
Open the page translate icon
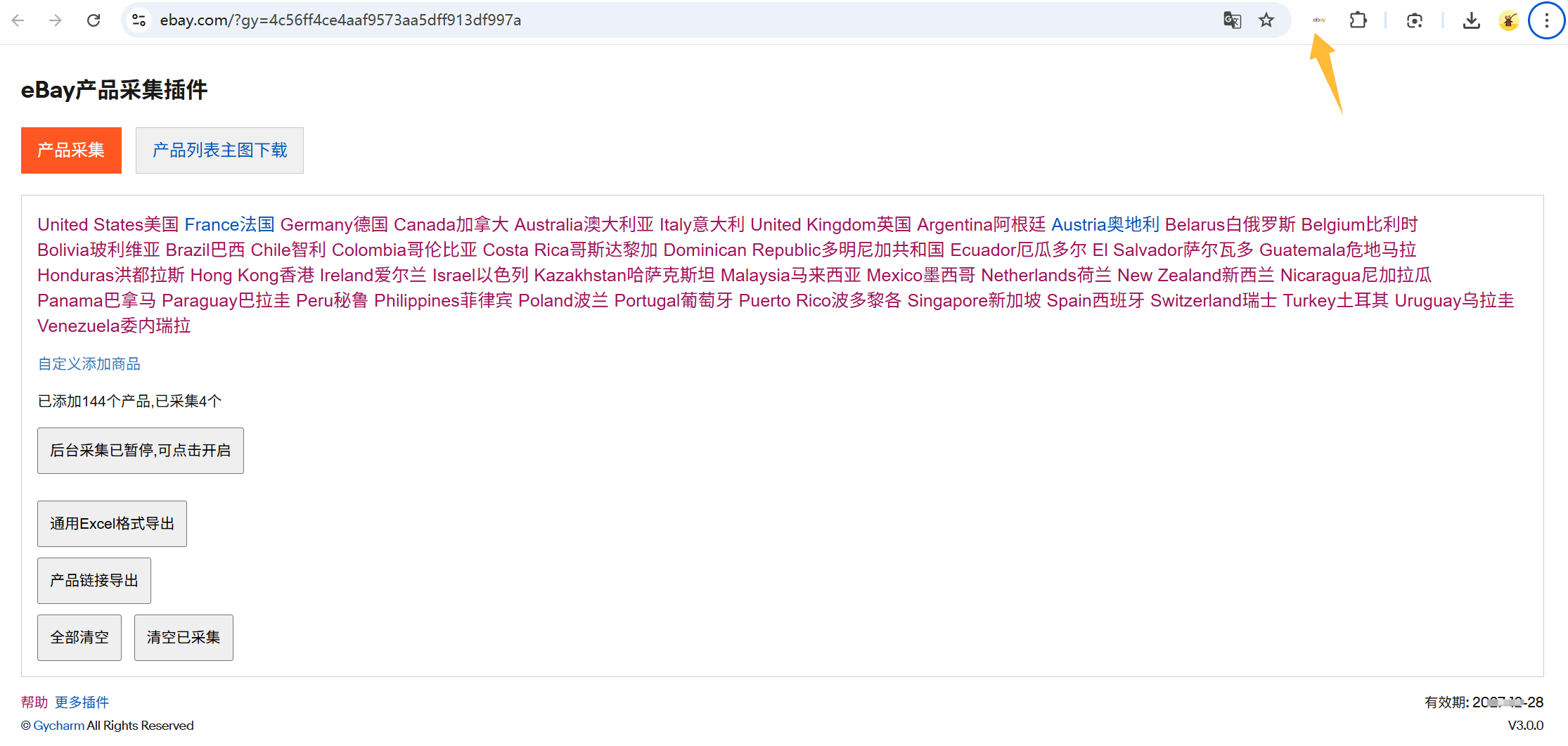(x=1233, y=20)
